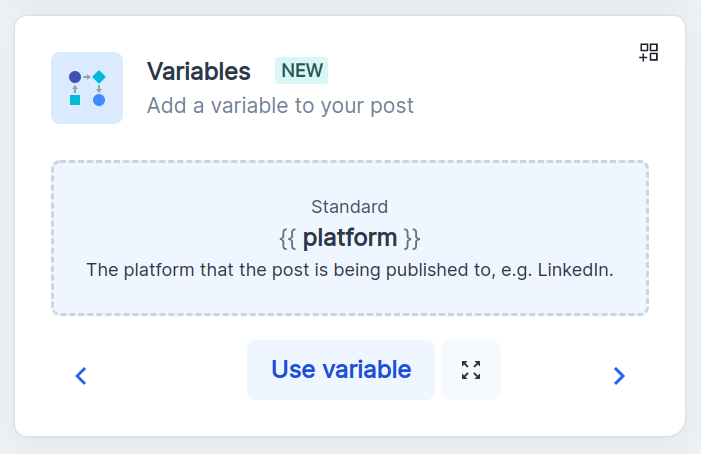Click the opening double curly braces
This screenshot has height=454, width=701.
click(x=287, y=238)
